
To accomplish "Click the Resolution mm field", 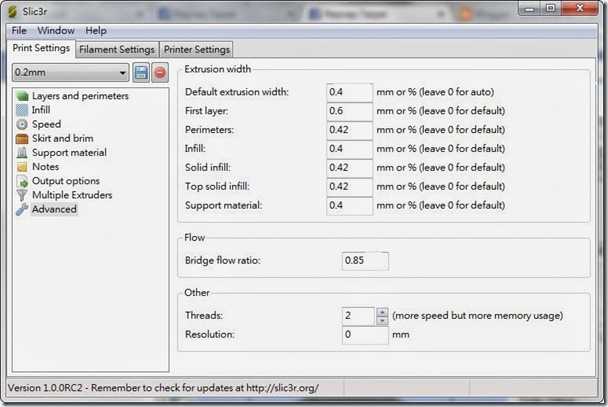I will click(x=365, y=335).
